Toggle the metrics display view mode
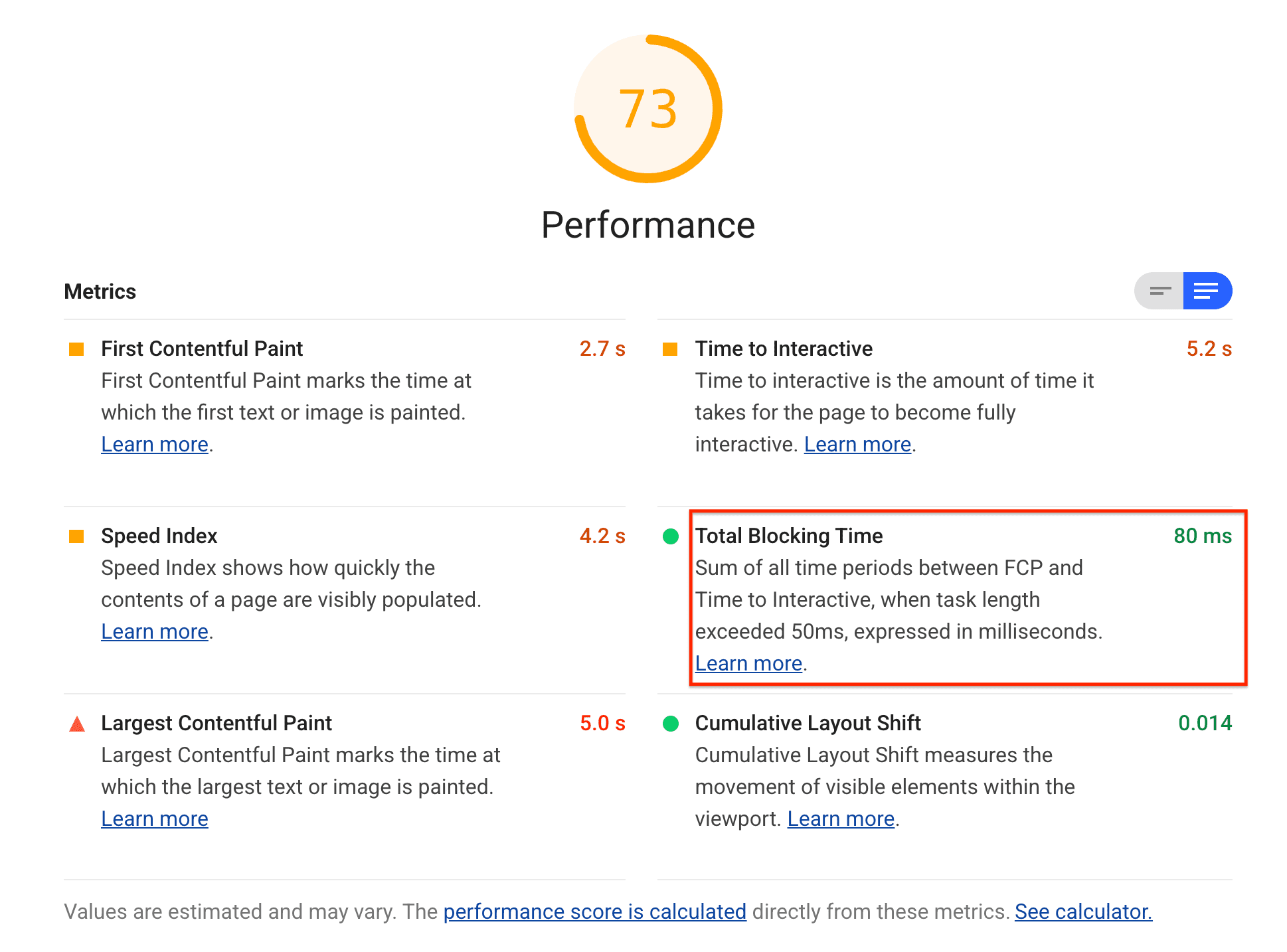Viewport: 1287px width, 952px height. (1160, 292)
